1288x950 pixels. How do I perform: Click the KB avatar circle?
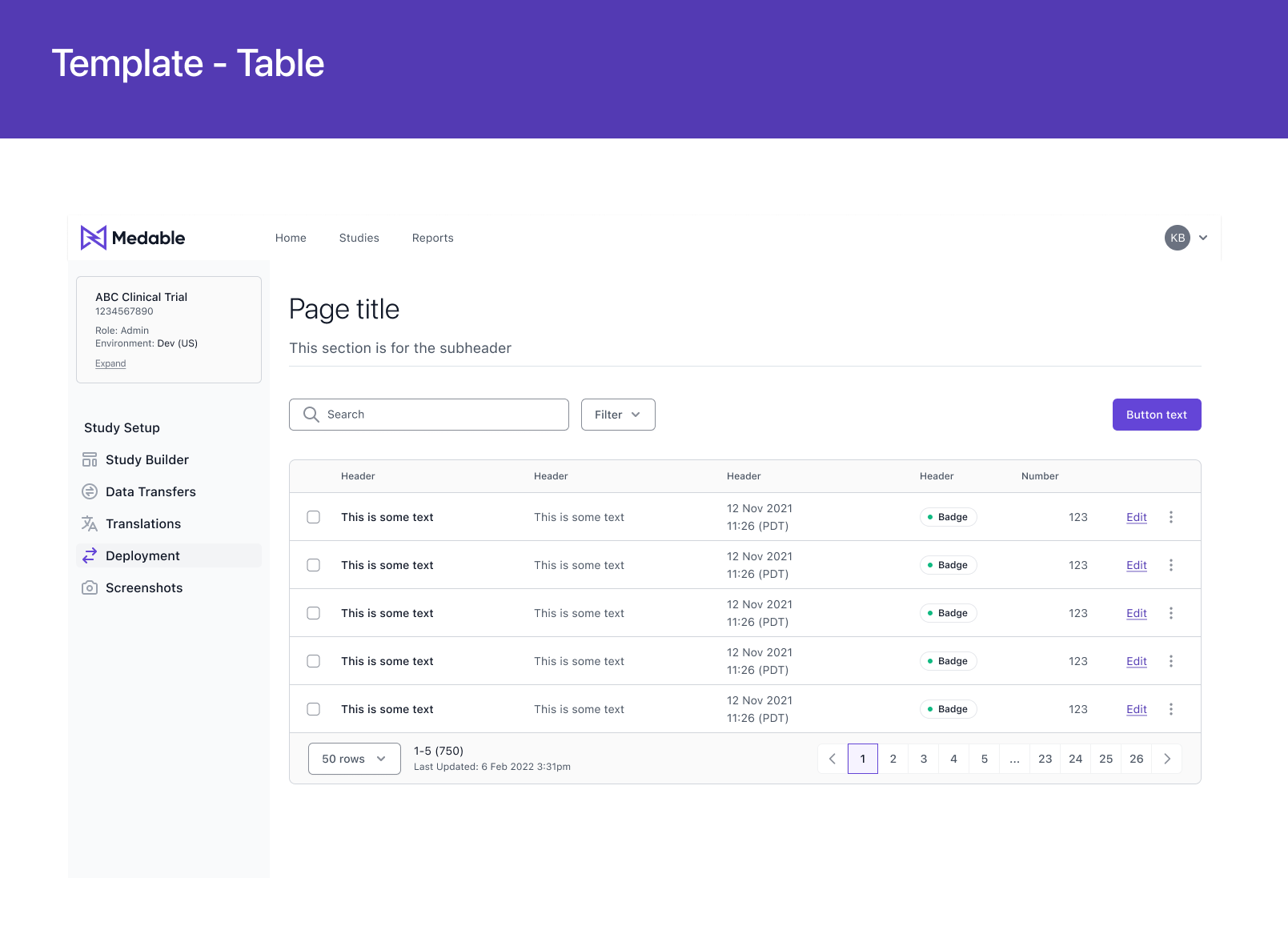coord(1176,238)
